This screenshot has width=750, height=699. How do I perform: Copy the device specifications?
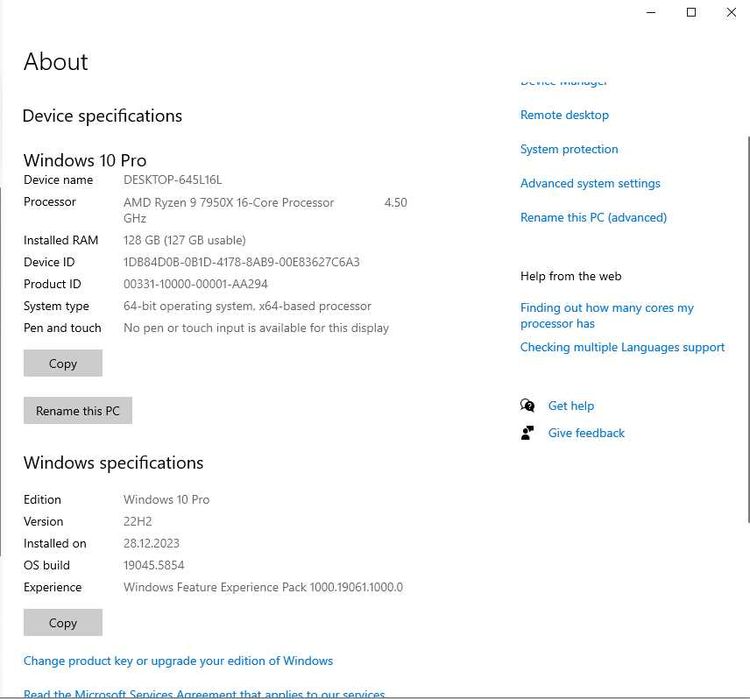coord(63,363)
